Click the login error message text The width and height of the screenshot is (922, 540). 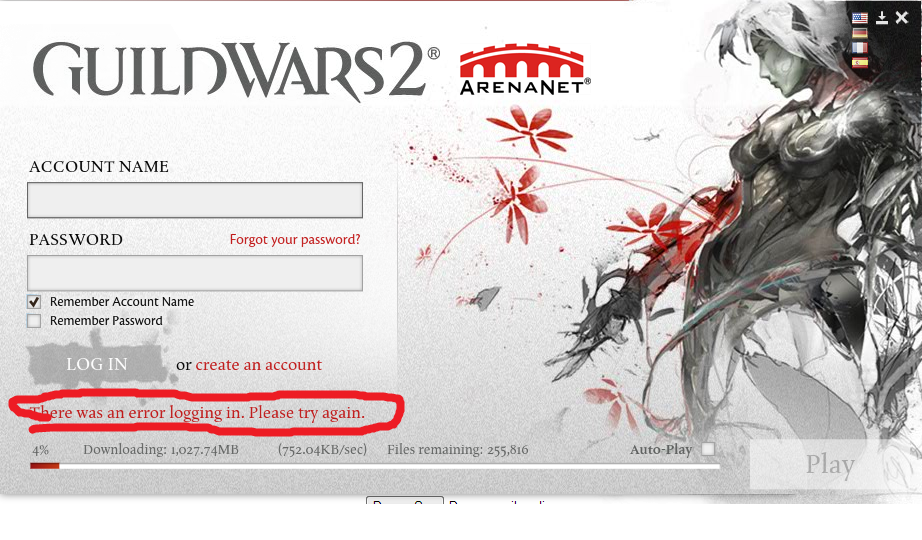(x=198, y=413)
